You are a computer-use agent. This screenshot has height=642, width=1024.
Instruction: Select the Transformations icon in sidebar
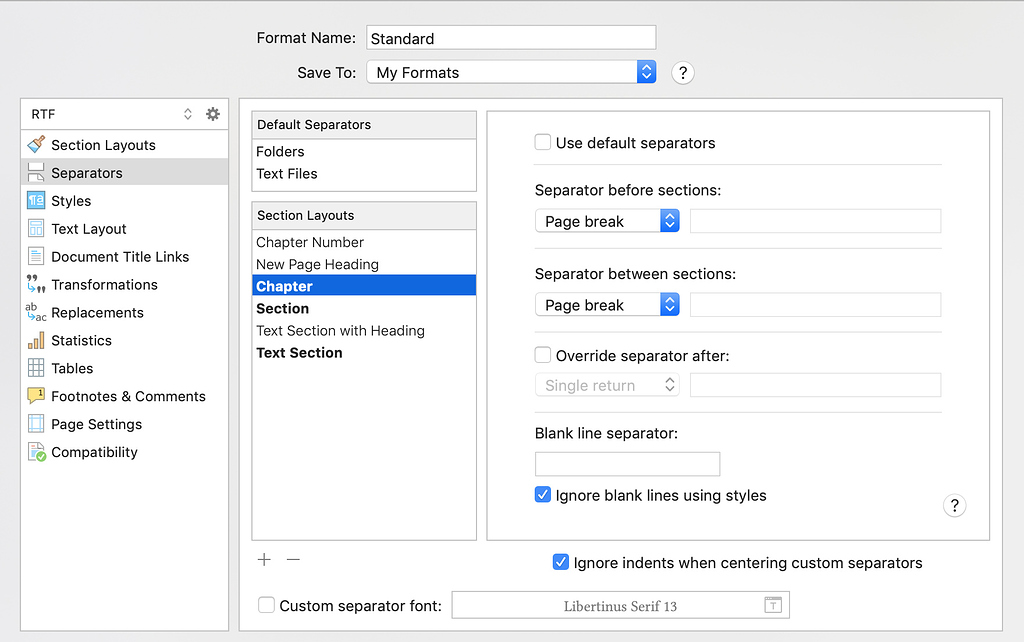pyautogui.click(x=33, y=284)
